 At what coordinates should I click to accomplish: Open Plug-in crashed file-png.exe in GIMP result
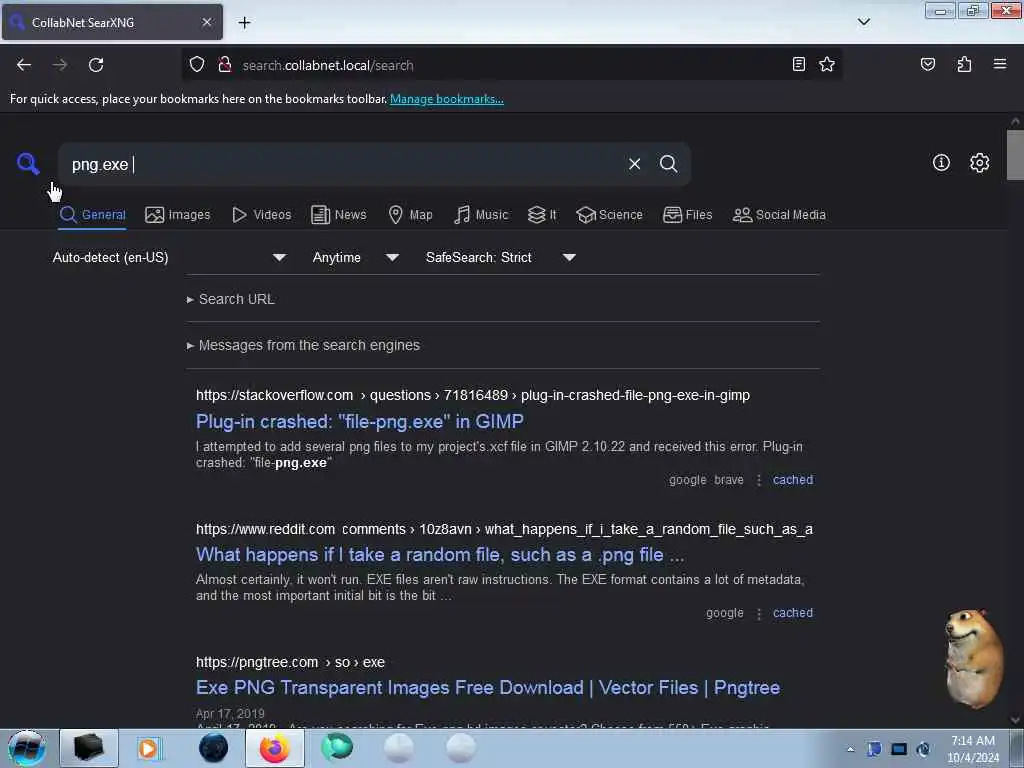pos(360,421)
